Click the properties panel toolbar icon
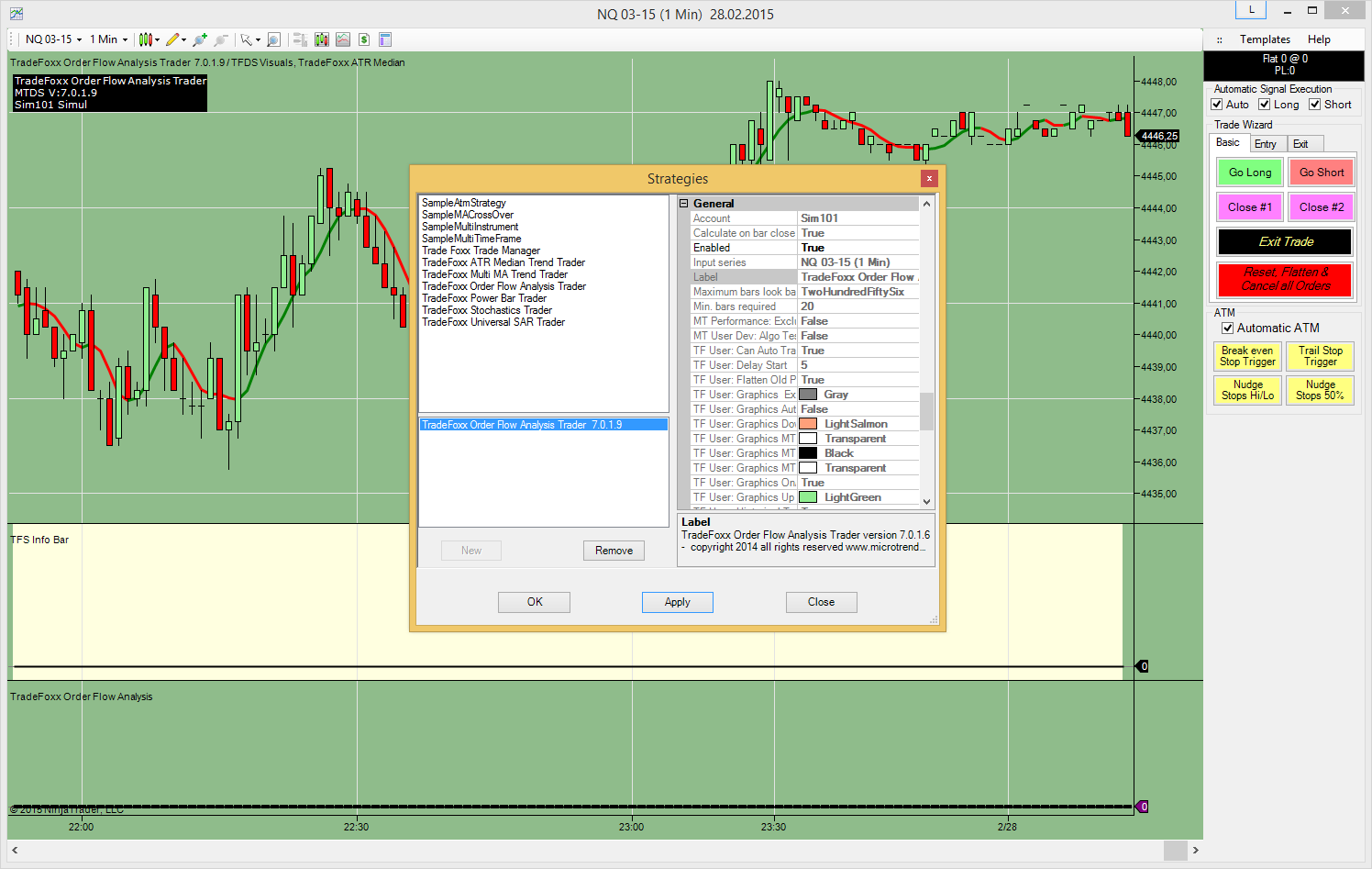 tap(385, 39)
